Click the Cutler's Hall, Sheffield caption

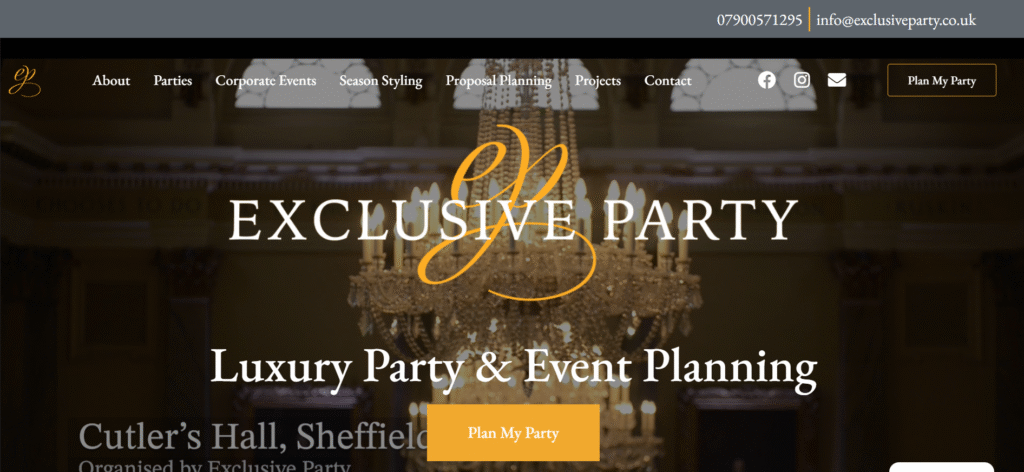click(x=253, y=437)
